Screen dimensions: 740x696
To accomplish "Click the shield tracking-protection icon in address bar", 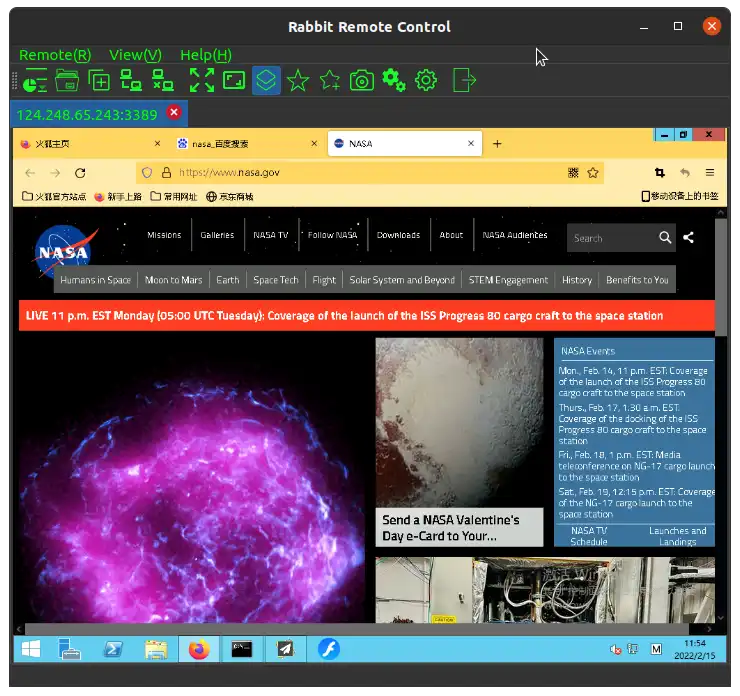I will [147, 173].
